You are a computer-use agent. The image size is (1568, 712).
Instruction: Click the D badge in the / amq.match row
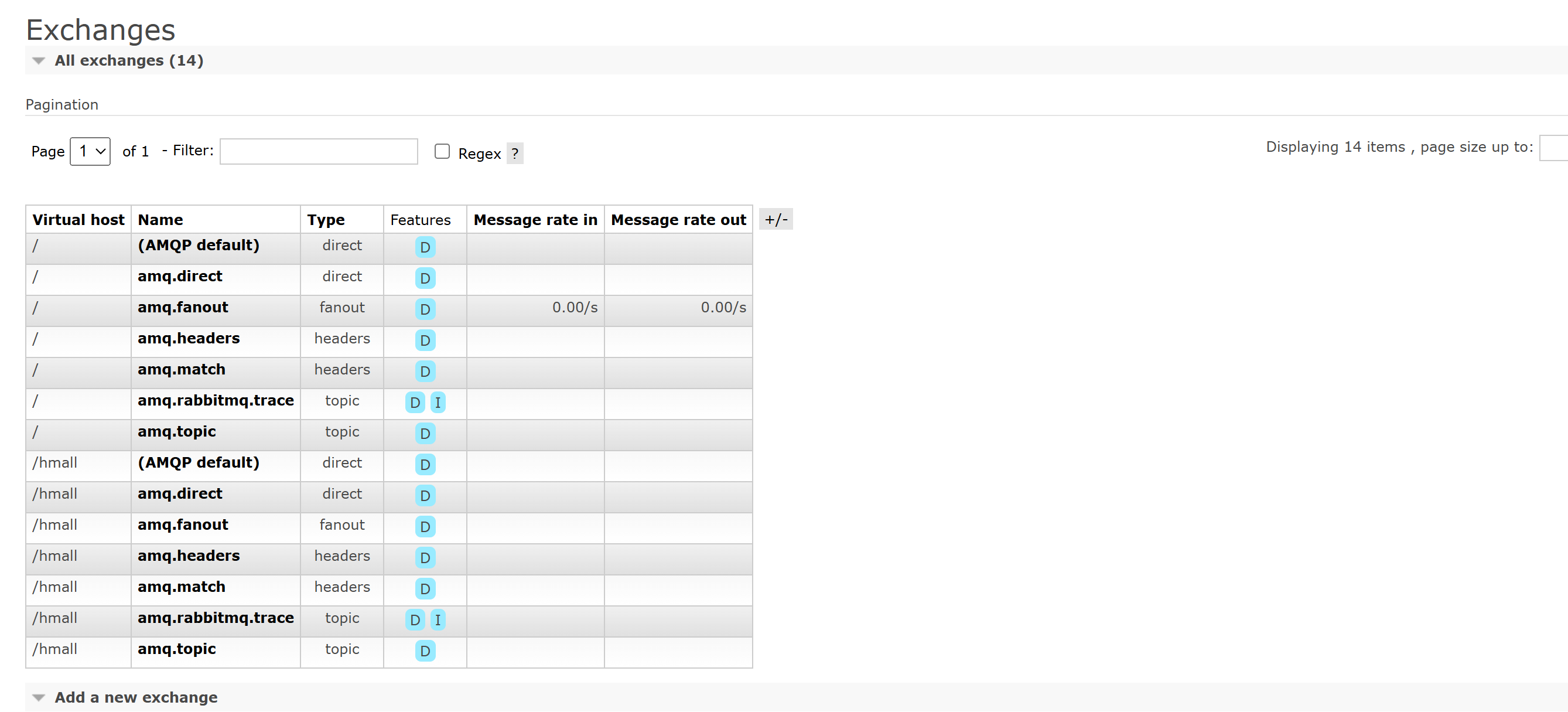pyautogui.click(x=425, y=372)
